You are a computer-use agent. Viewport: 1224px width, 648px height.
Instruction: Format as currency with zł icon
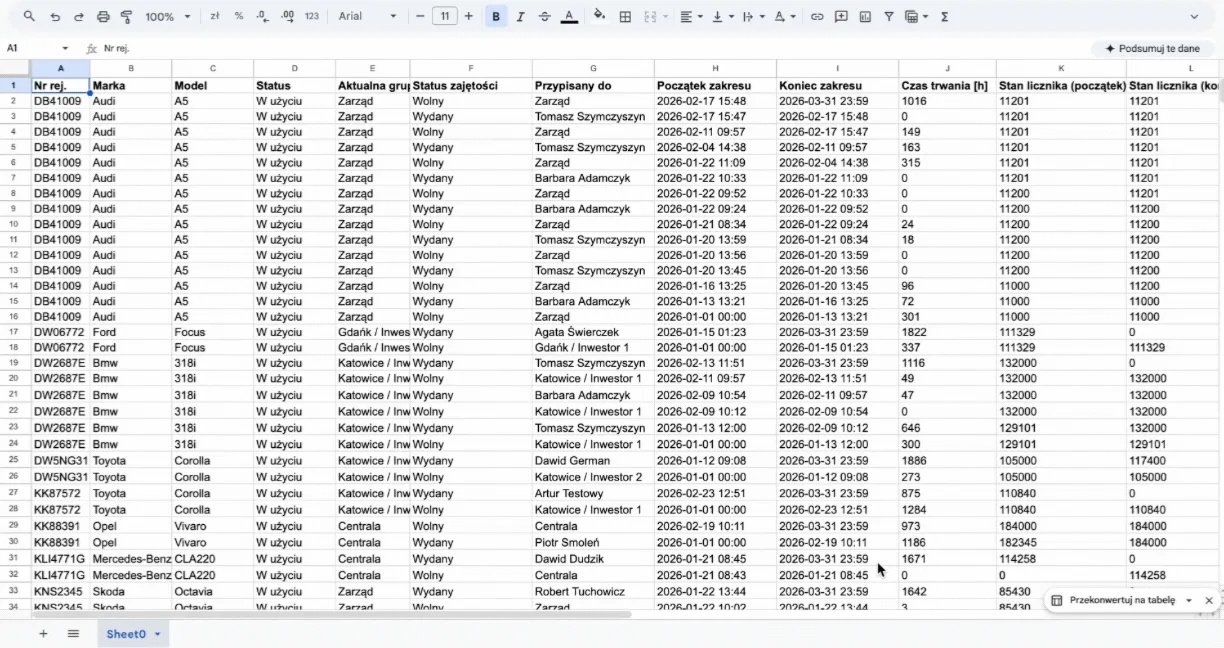(215, 16)
